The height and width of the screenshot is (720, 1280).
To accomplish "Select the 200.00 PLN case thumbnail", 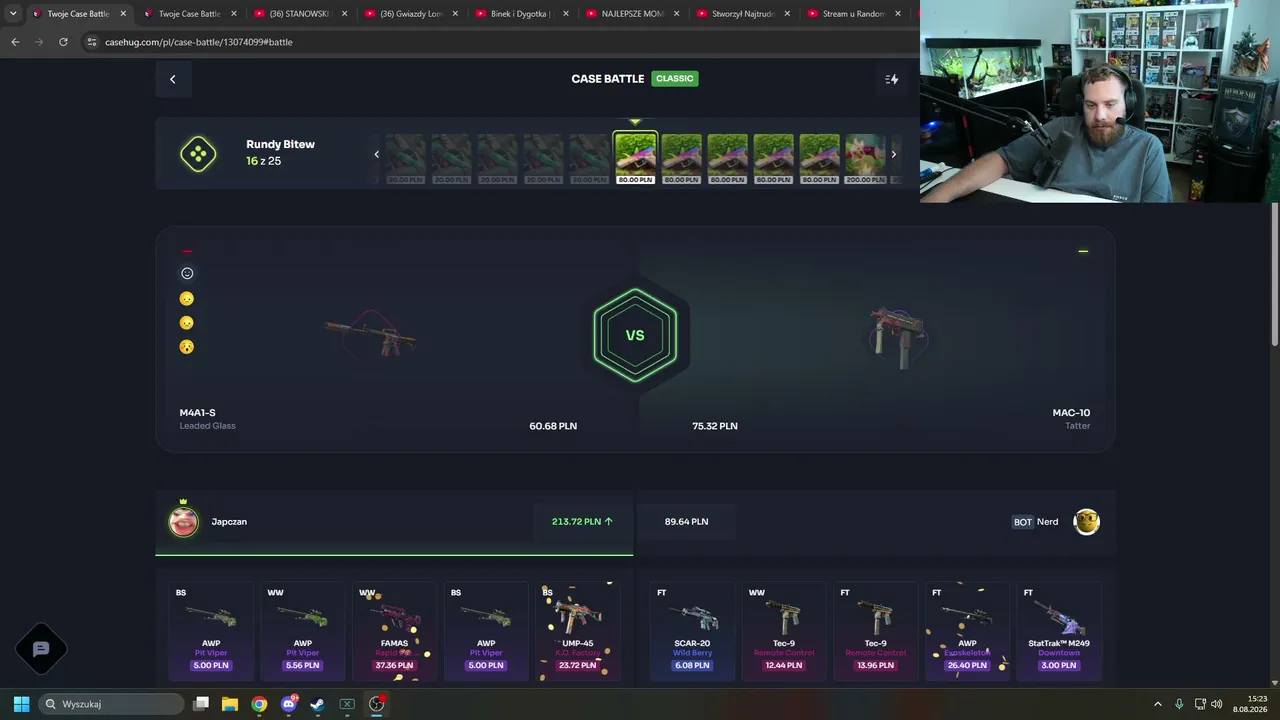I will click(865, 159).
